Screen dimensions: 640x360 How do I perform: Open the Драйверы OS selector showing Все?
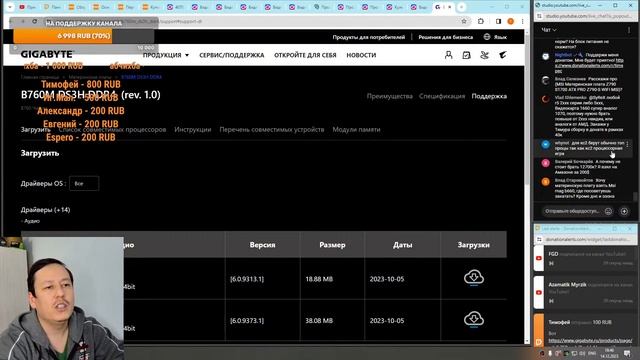[84, 183]
